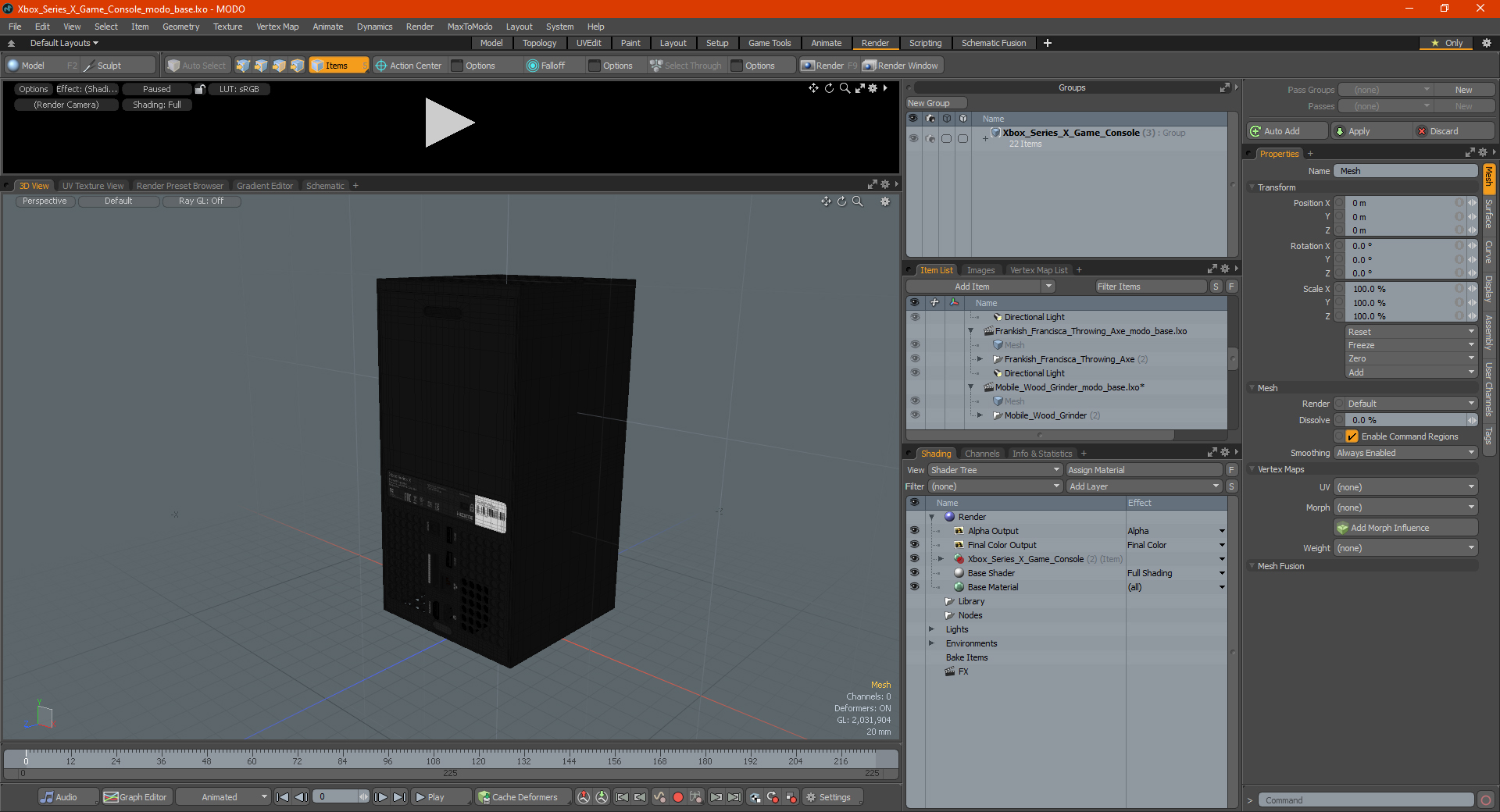The height and width of the screenshot is (812, 1500).
Task: Open the Smoothing Always Enabled dropdown
Action: (x=1405, y=453)
